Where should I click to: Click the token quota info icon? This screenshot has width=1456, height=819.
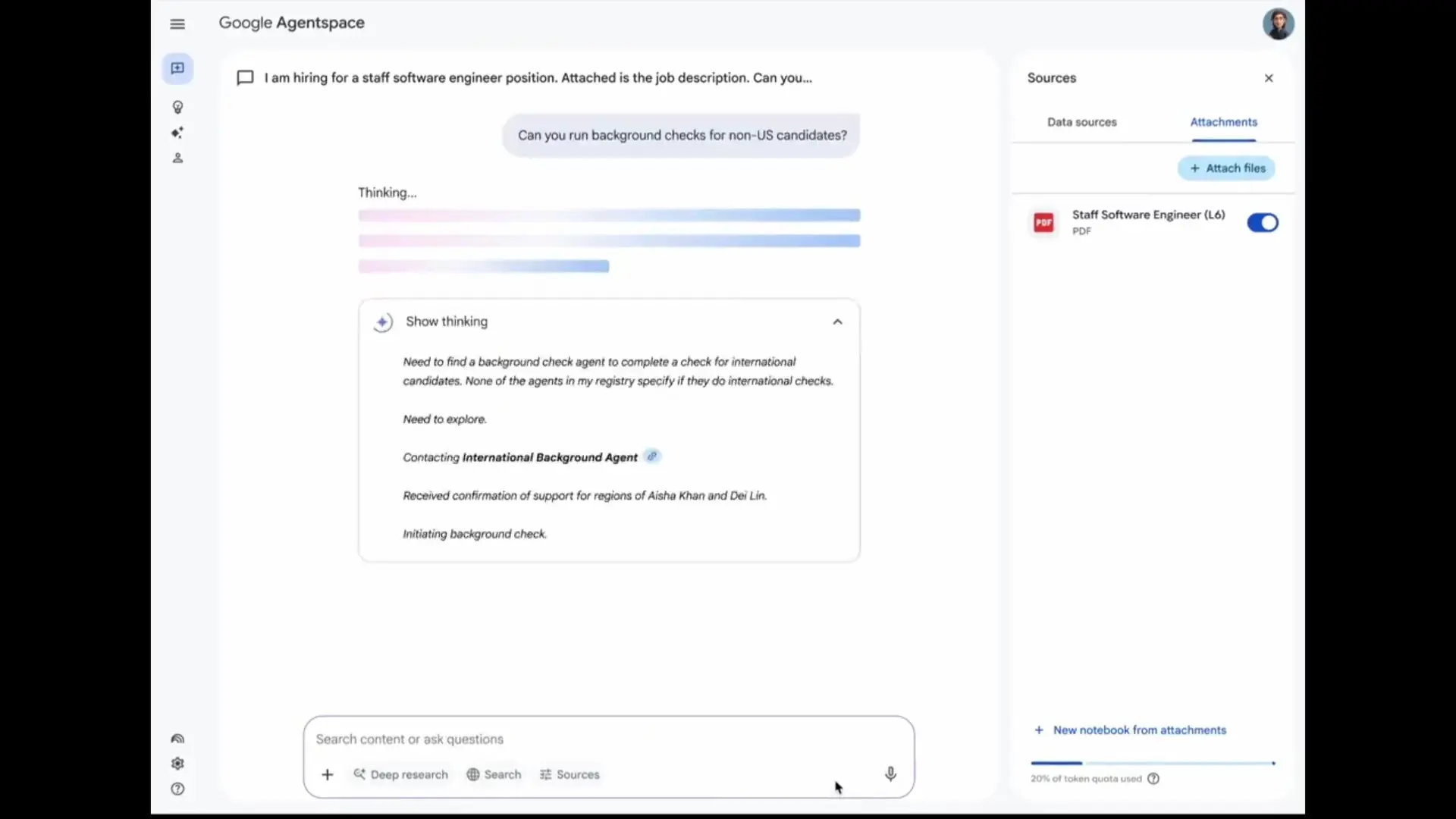pyautogui.click(x=1153, y=779)
